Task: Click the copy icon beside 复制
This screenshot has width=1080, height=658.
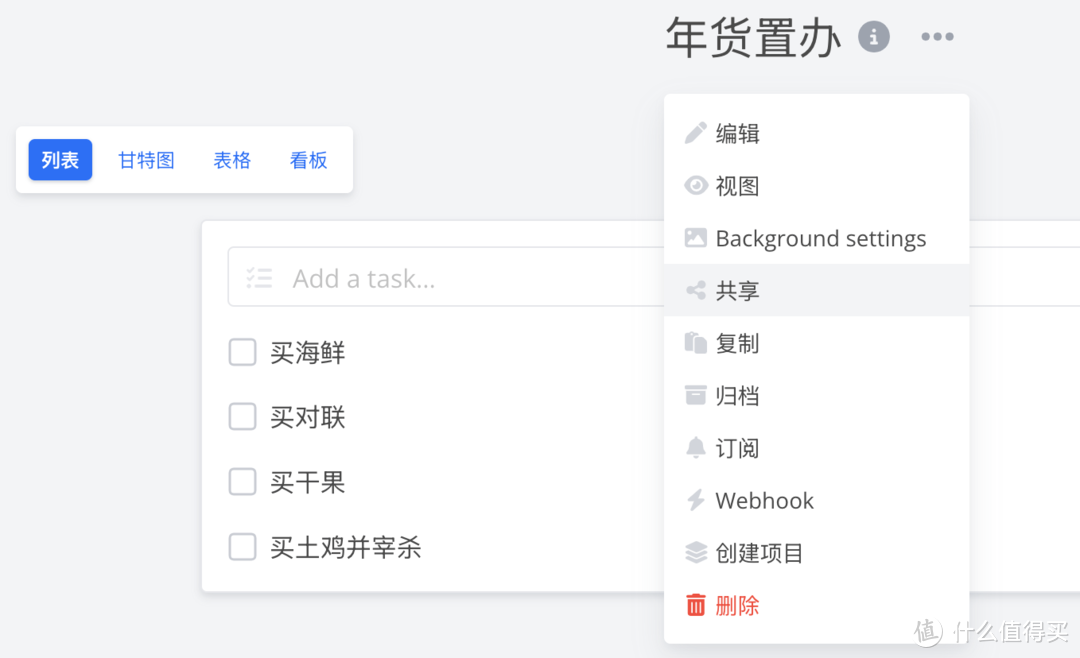Action: 697,343
